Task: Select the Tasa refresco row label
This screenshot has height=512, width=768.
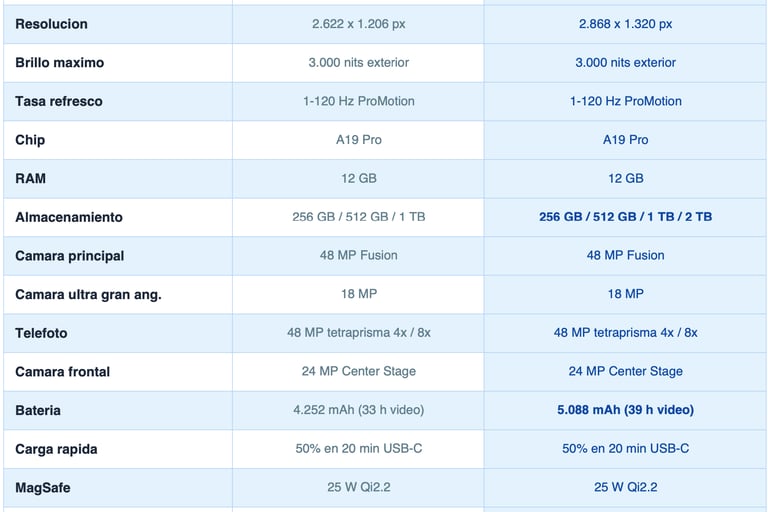Action: [x=59, y=101]
